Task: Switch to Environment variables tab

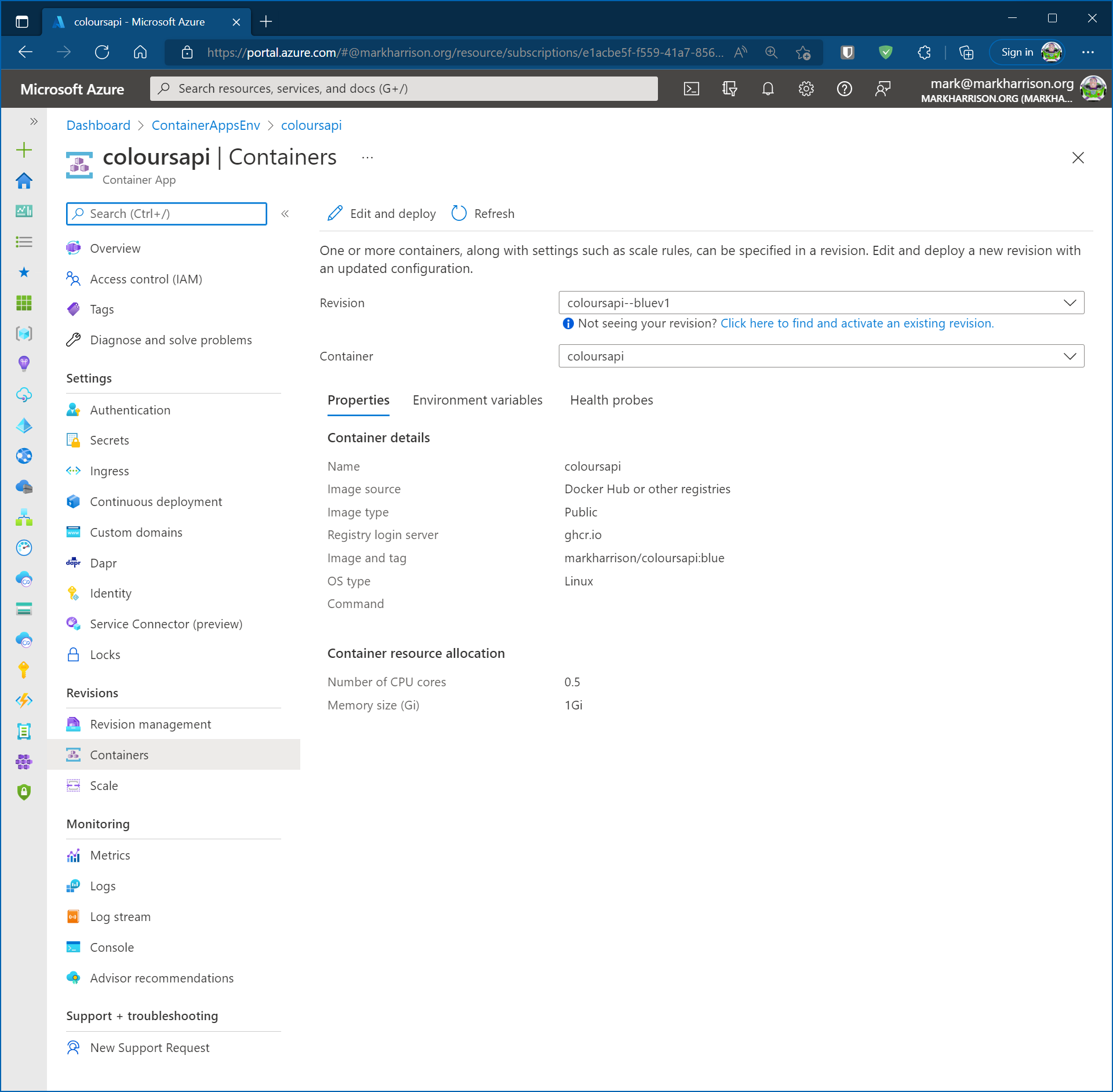Action: pos(477,400)
